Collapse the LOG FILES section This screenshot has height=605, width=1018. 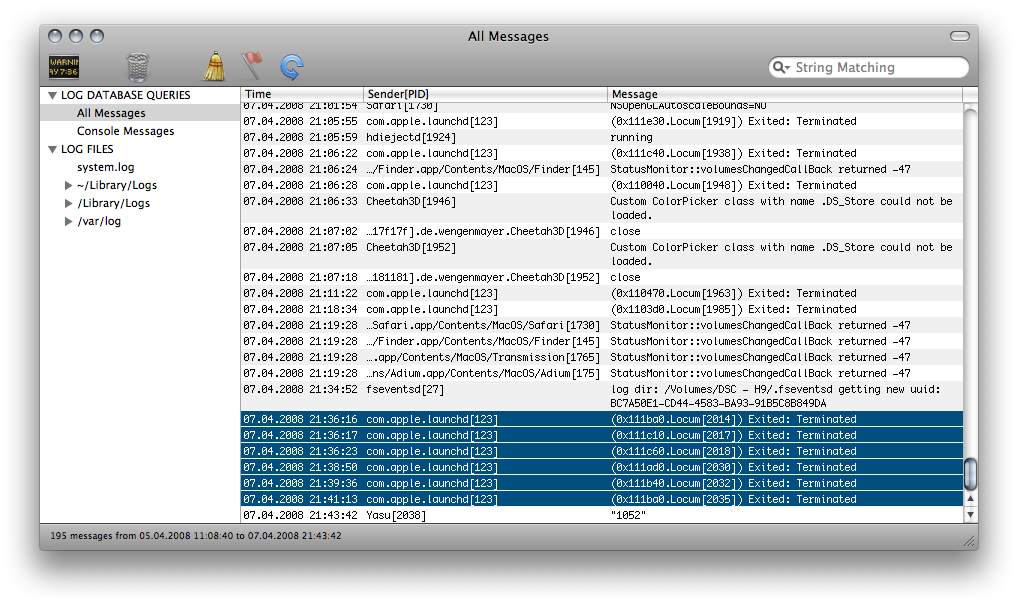[52, 149]
